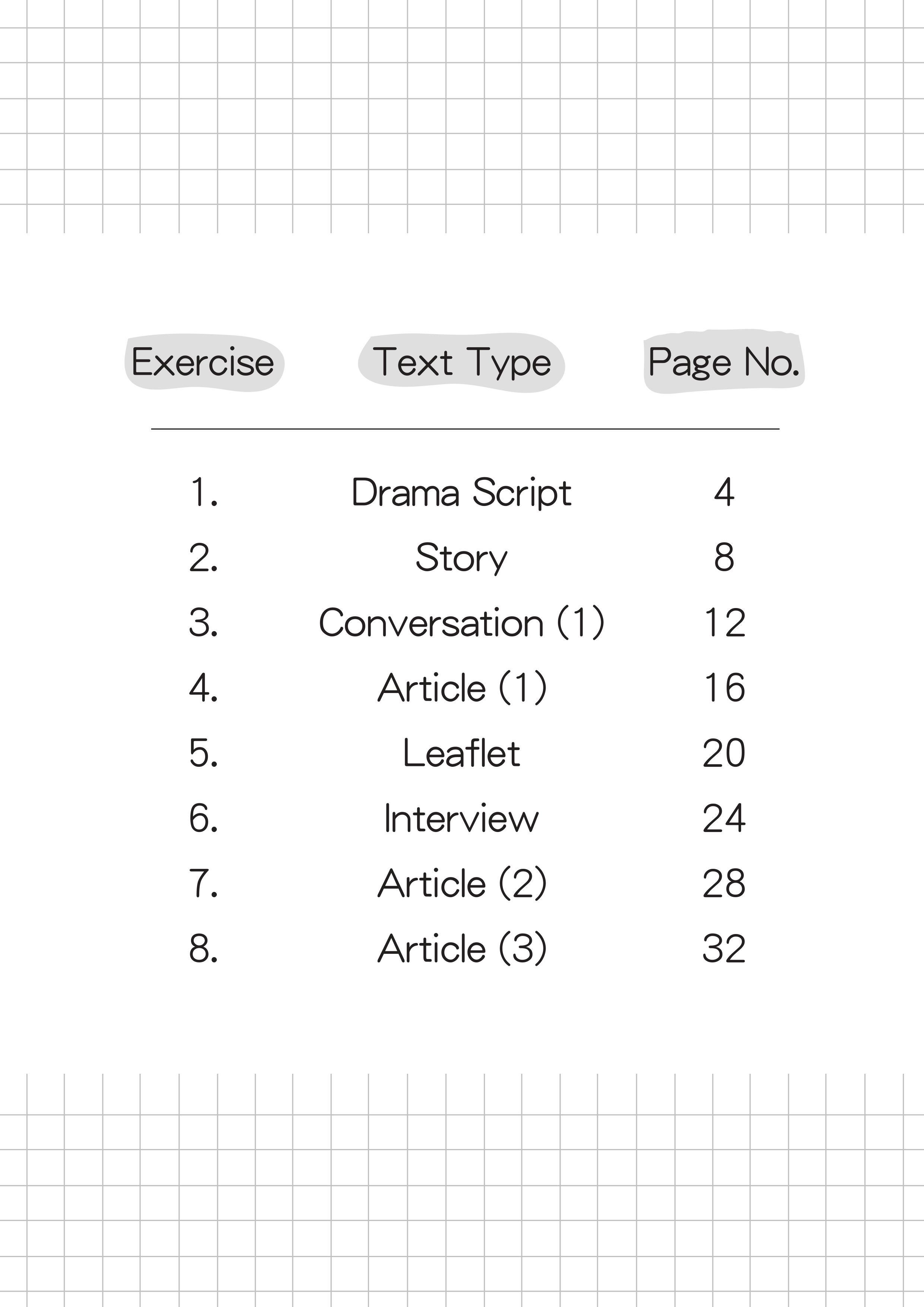Viewport: 924px width, 1307px height.
Task: Click the Text Type column heading
Action: 461,362
